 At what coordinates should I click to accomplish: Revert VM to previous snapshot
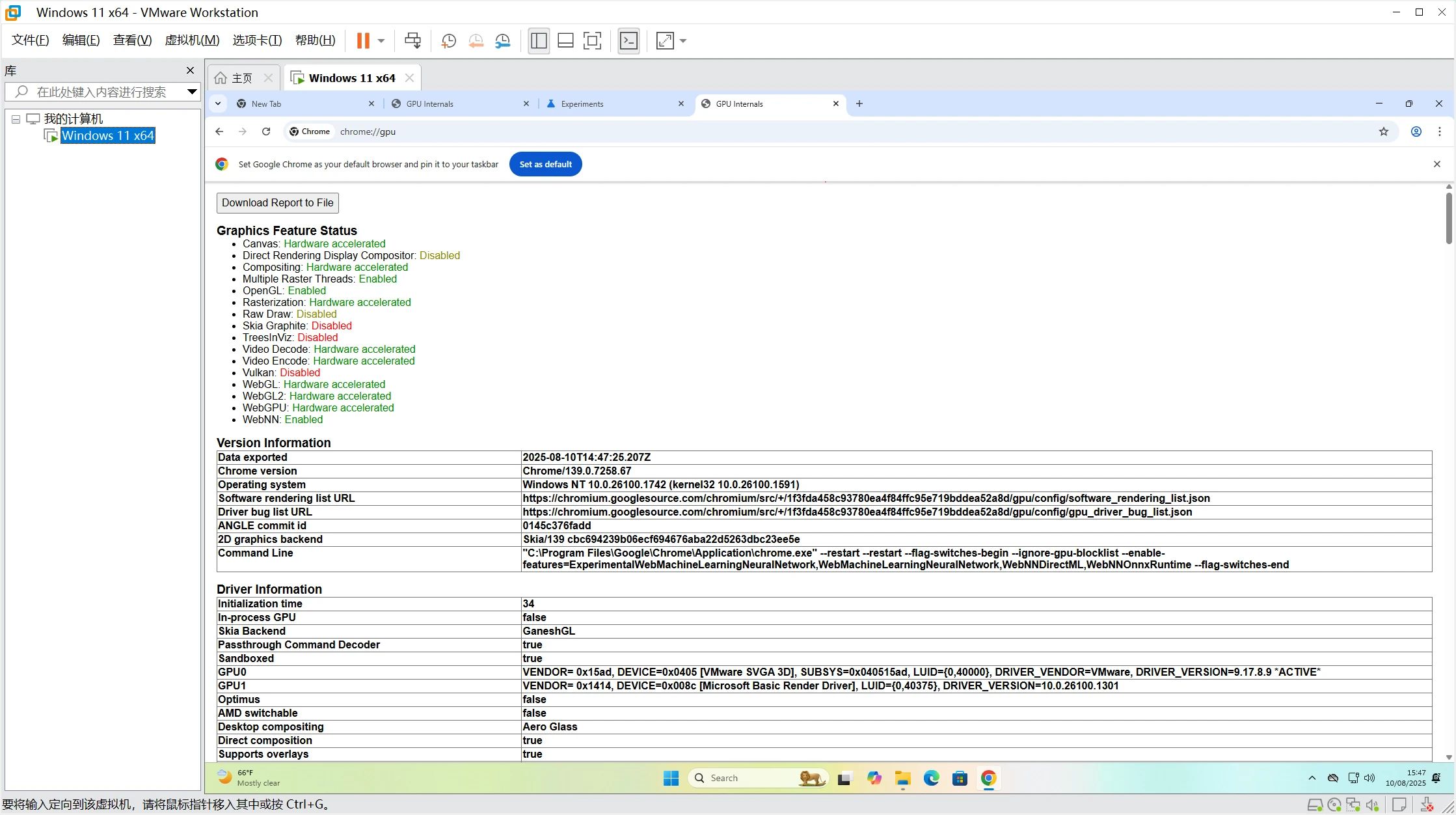(476, 41)
